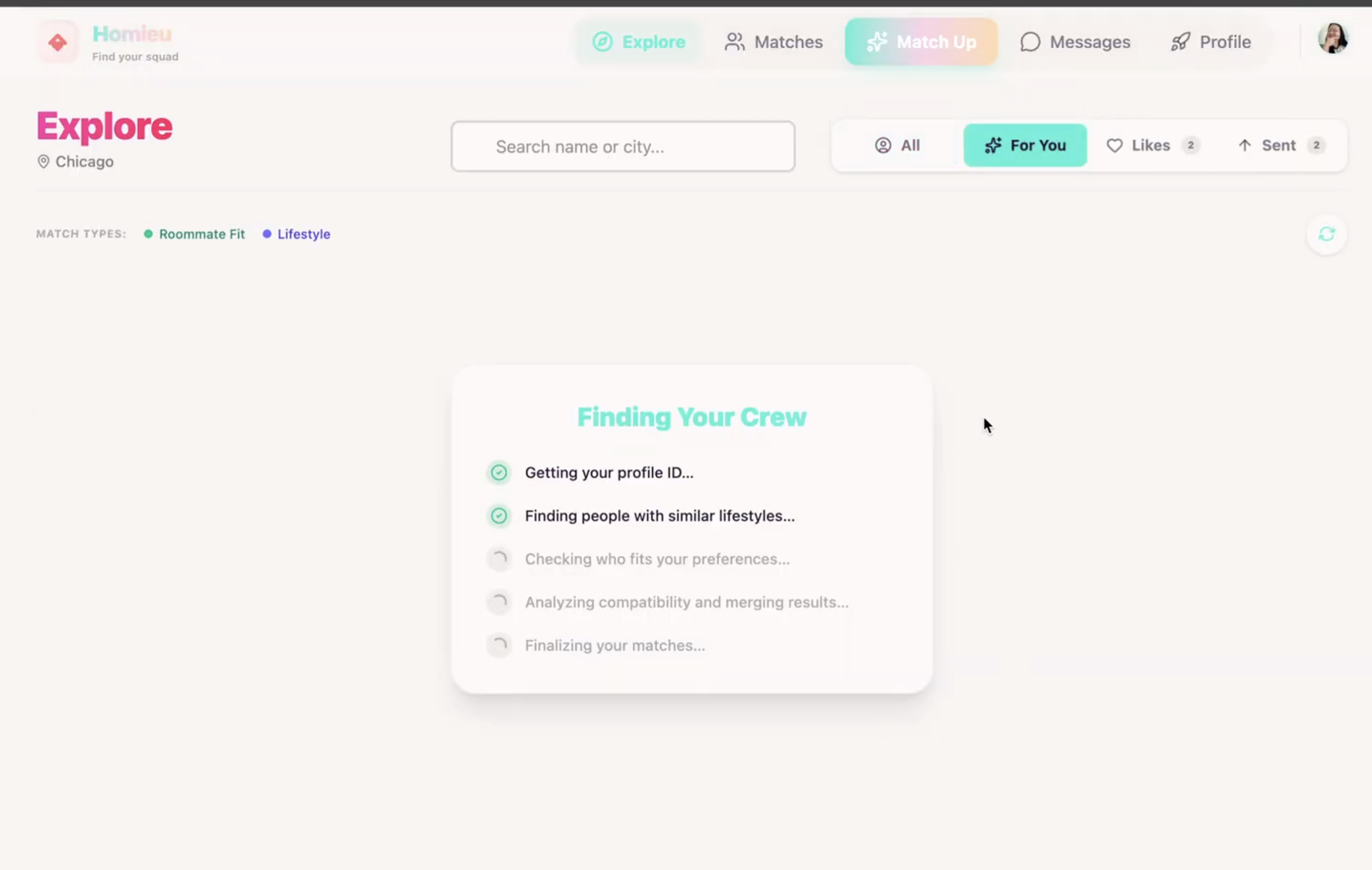Viewport: 1372px width, 870px height.
Task: Click the people icon beside Matches
Action: 735,42
